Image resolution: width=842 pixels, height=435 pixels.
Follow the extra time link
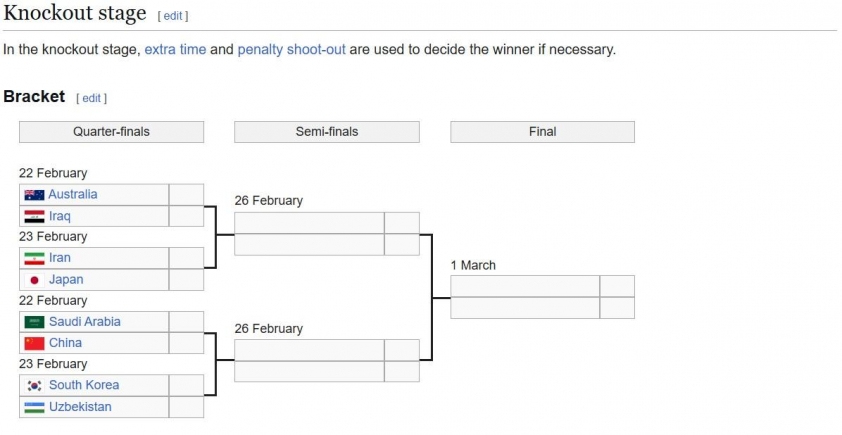point(175,49)
